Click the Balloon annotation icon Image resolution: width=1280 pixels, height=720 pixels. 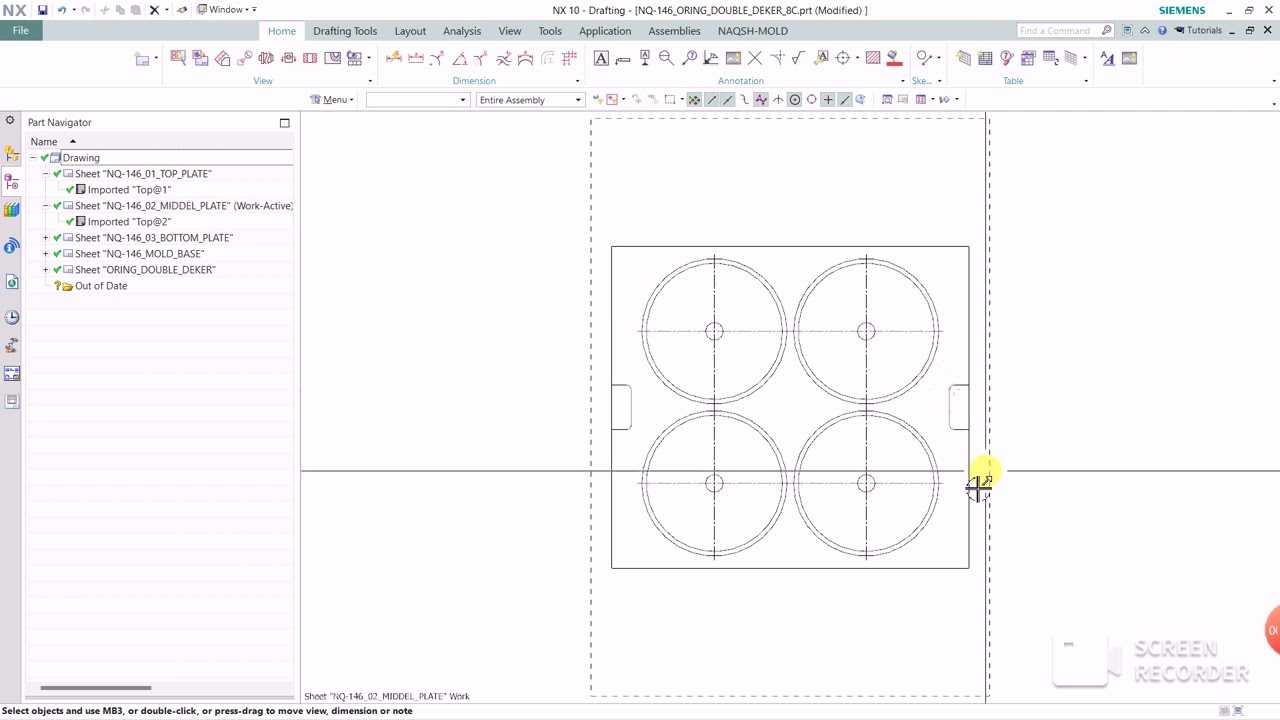pyautogui.click(x=690, y=58)
